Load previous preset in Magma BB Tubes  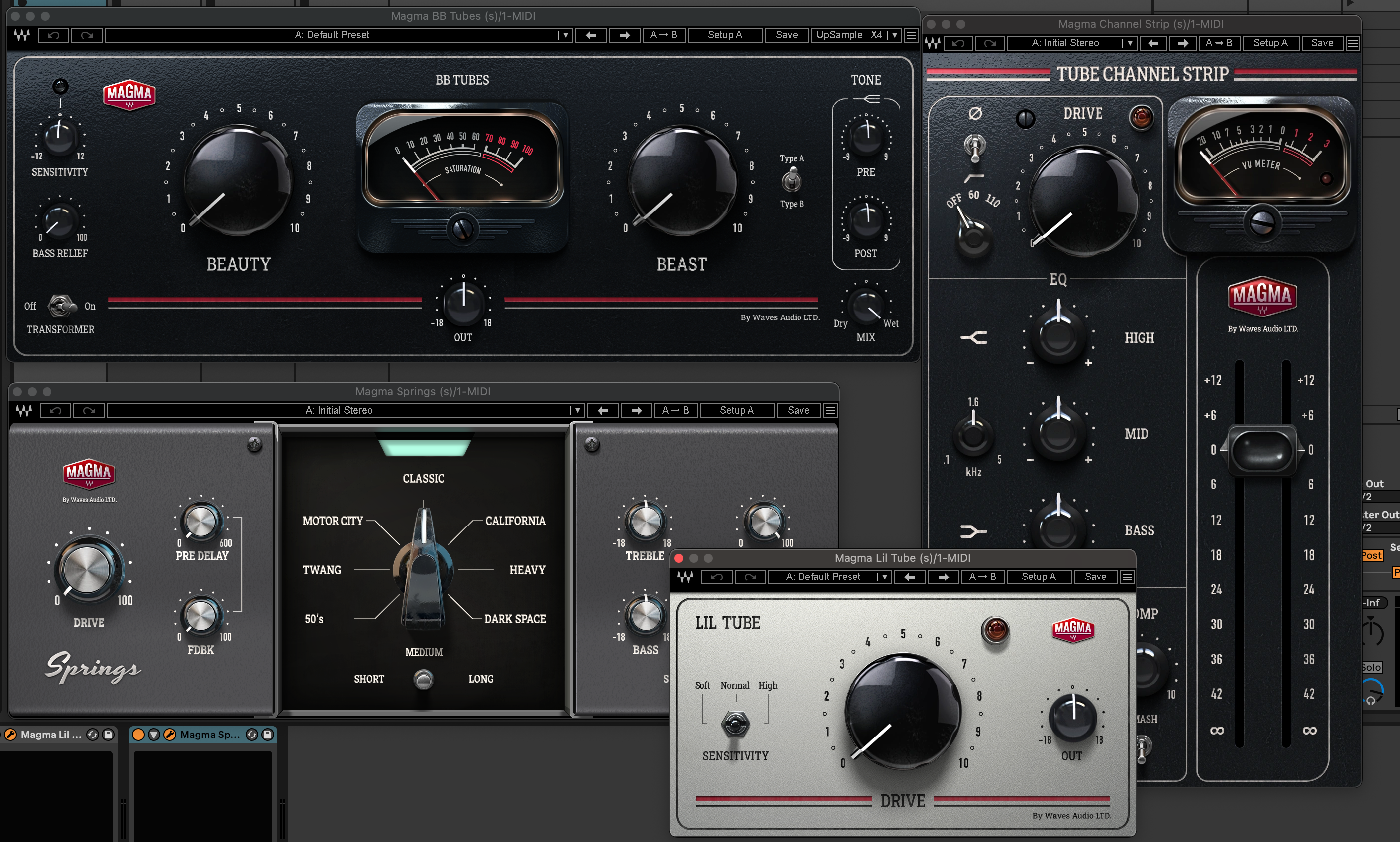[591, 35]
